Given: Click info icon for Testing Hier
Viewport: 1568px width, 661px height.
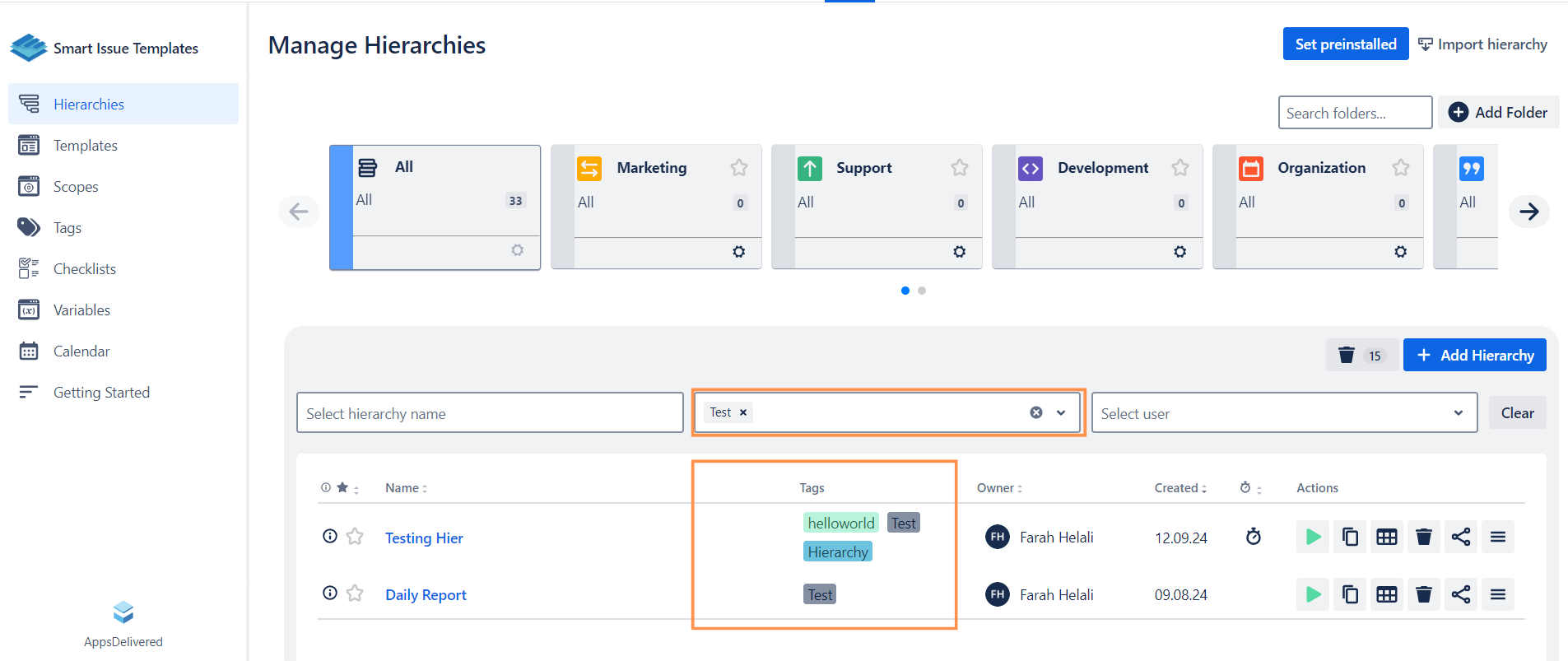Looking at the screenshot, I should pos(330,537).
